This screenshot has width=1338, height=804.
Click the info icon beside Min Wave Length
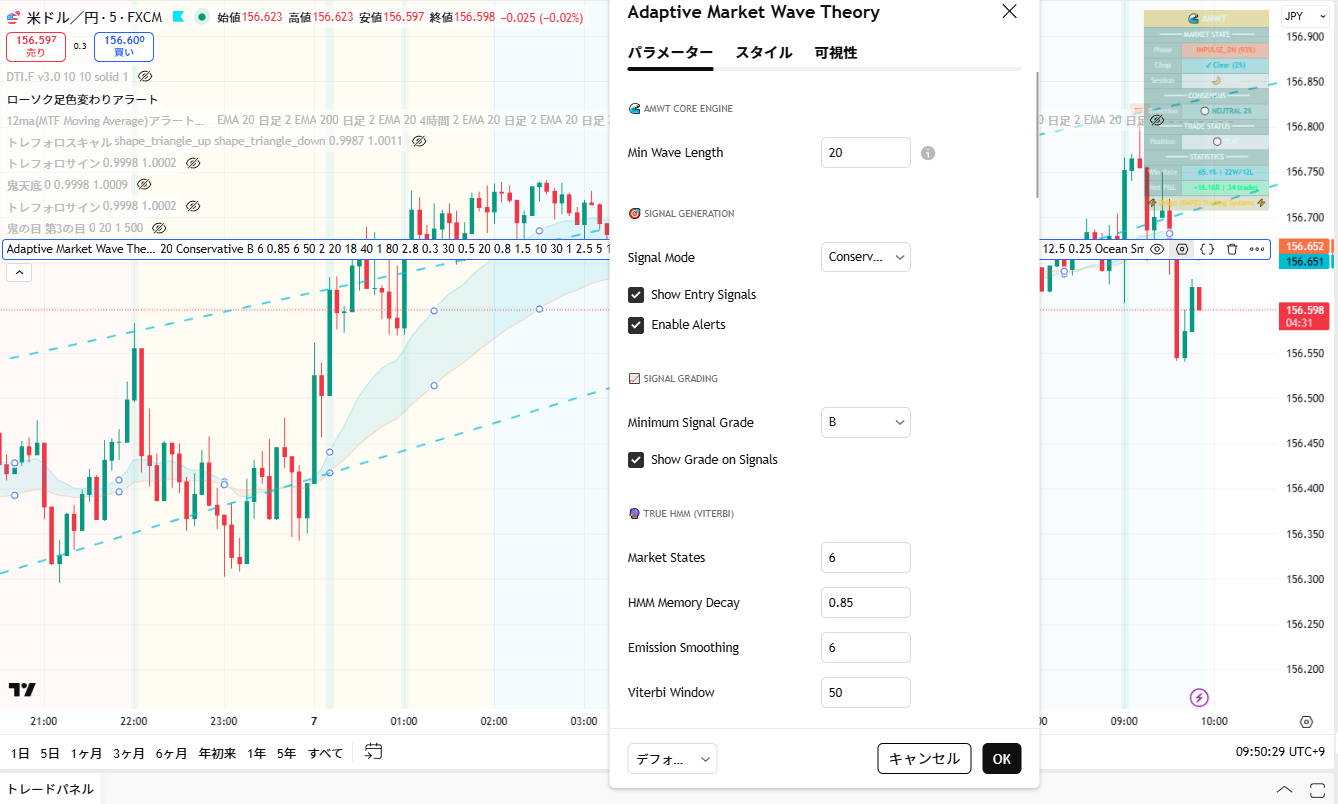pos(928,153)
